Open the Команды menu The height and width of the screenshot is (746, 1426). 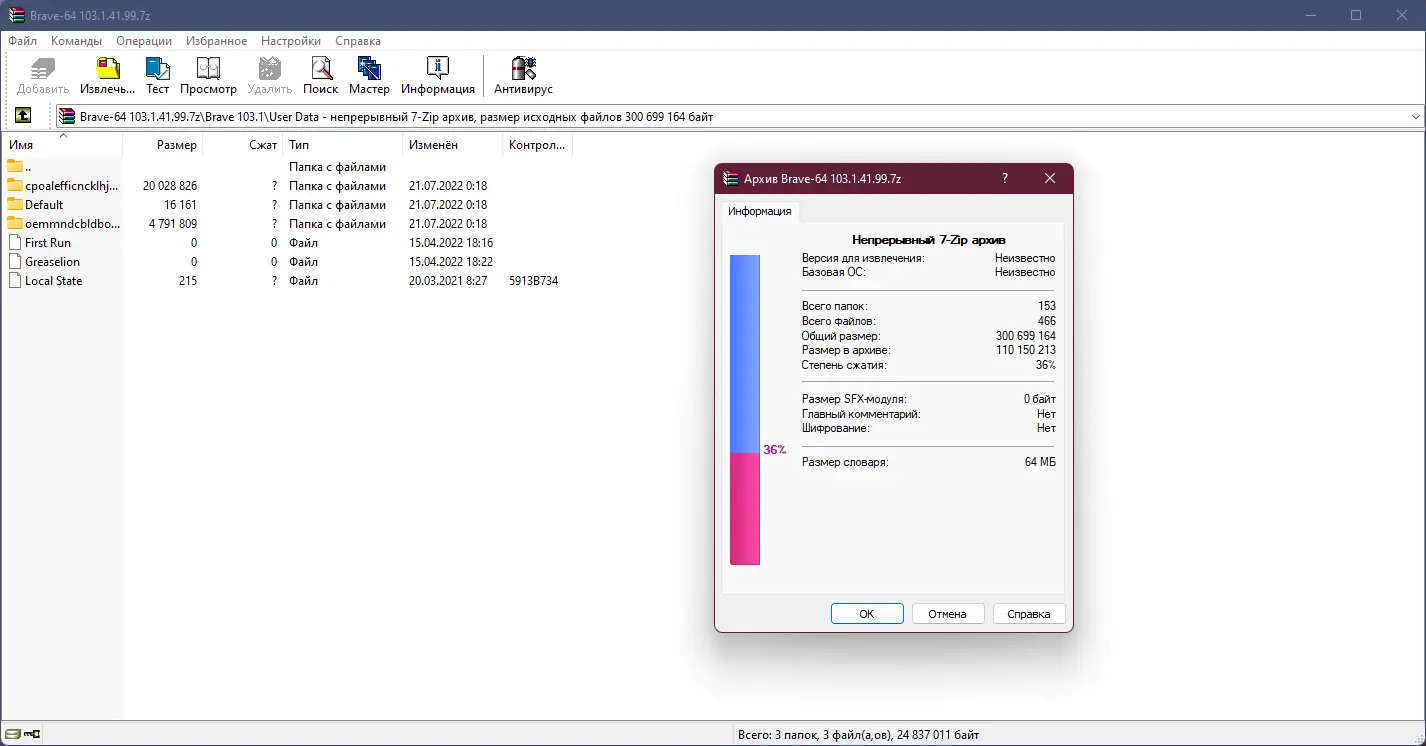pos(76,41)
